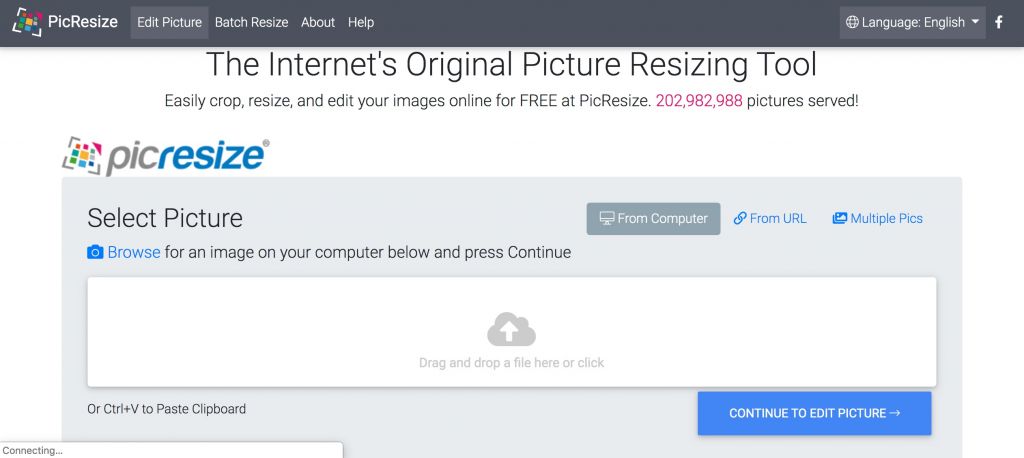This screenshot has width=1024, height=458.
Task: Click the monitor icon on From Computer
Action: [606, 218]
